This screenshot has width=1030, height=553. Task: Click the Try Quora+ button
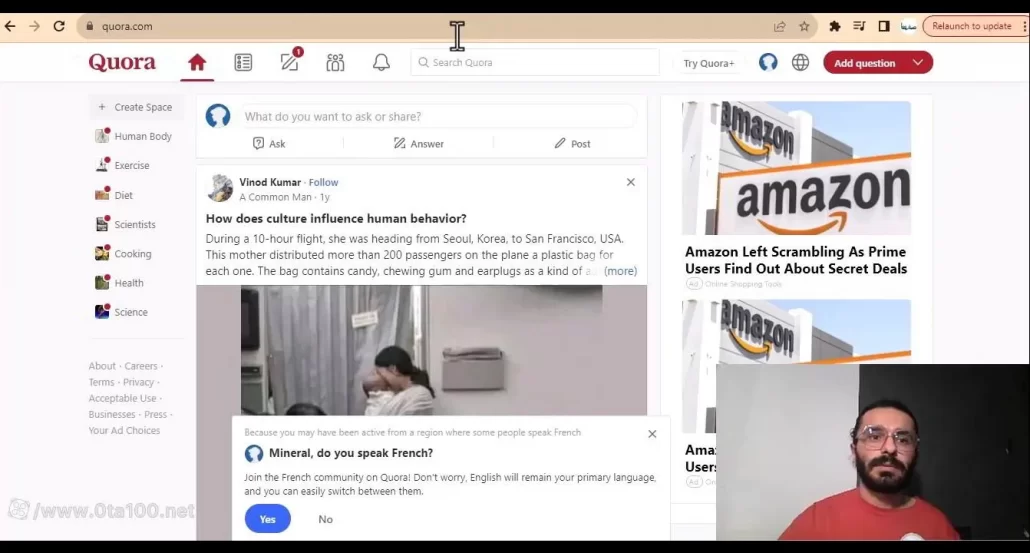708,63
